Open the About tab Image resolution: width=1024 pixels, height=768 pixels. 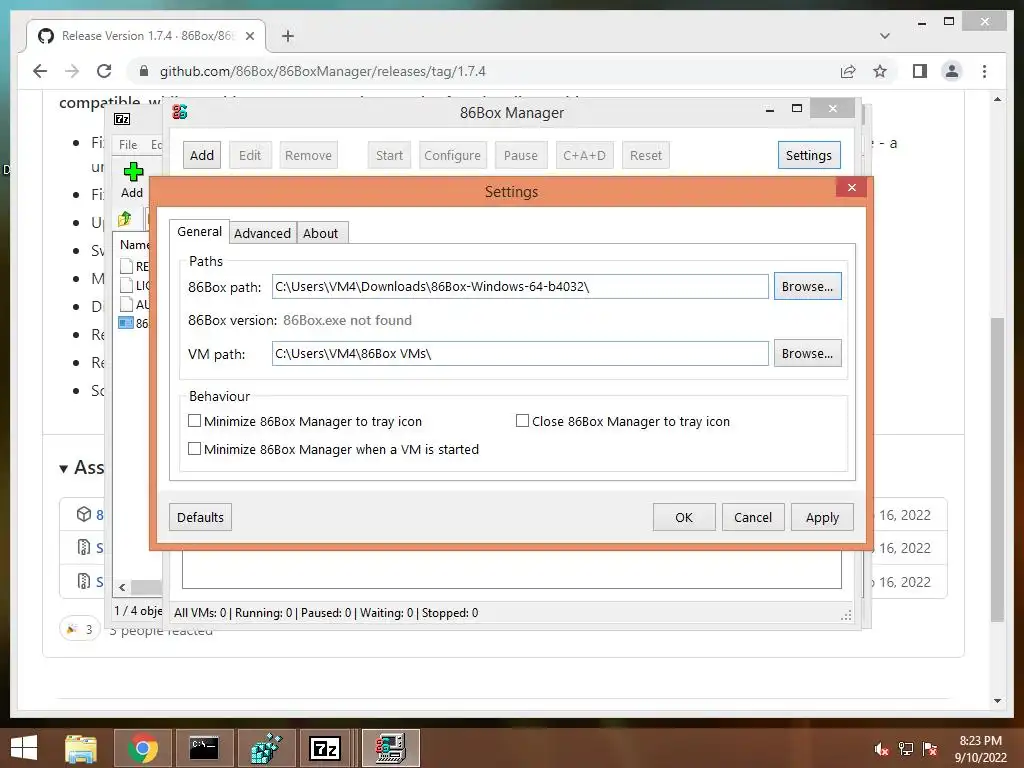pyautogui.click(x=321, y=233)
